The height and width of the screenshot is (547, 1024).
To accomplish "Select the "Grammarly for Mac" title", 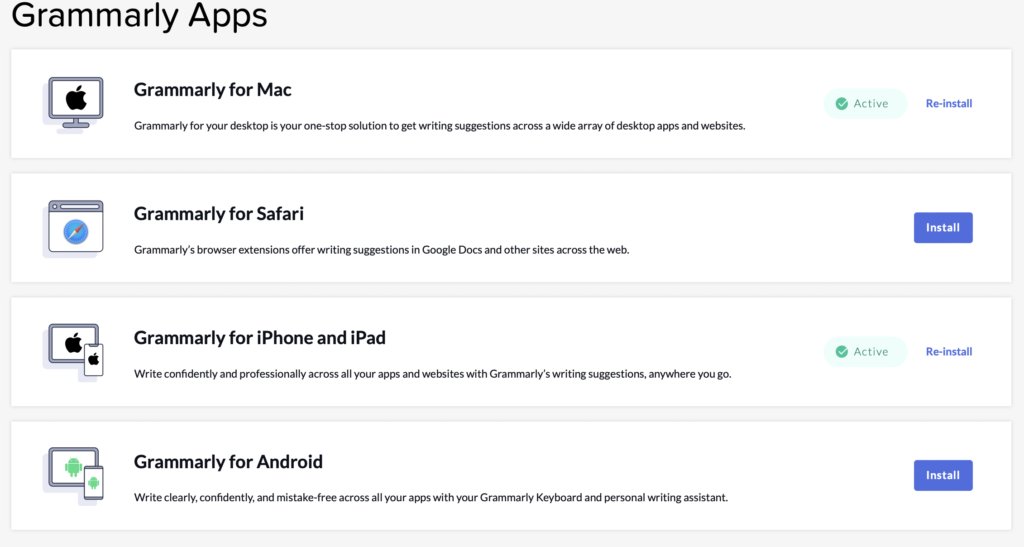I will click(212, 90).
